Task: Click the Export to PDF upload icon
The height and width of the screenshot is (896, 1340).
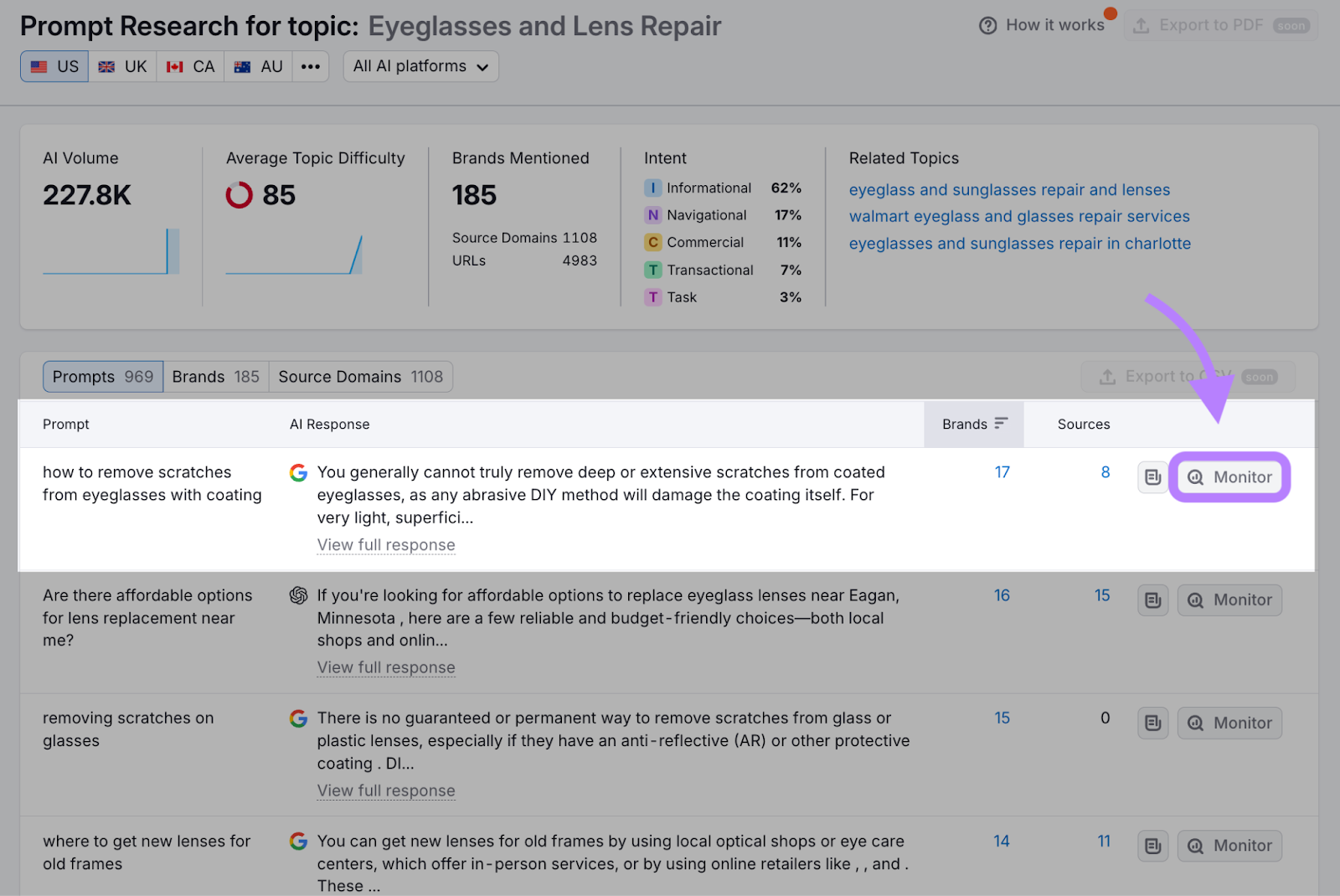Action: pyautogui.click(x=1141, y=25)
